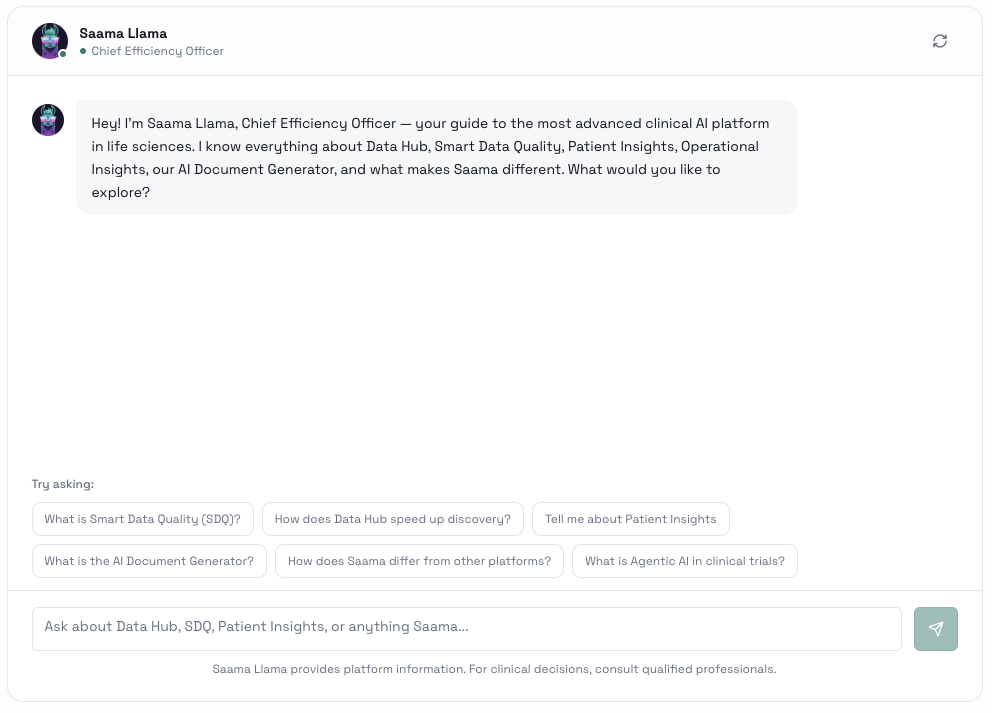The image size is (992, 713).
Task: Click the green status dot on header avatar
Action: coord(63,54)
